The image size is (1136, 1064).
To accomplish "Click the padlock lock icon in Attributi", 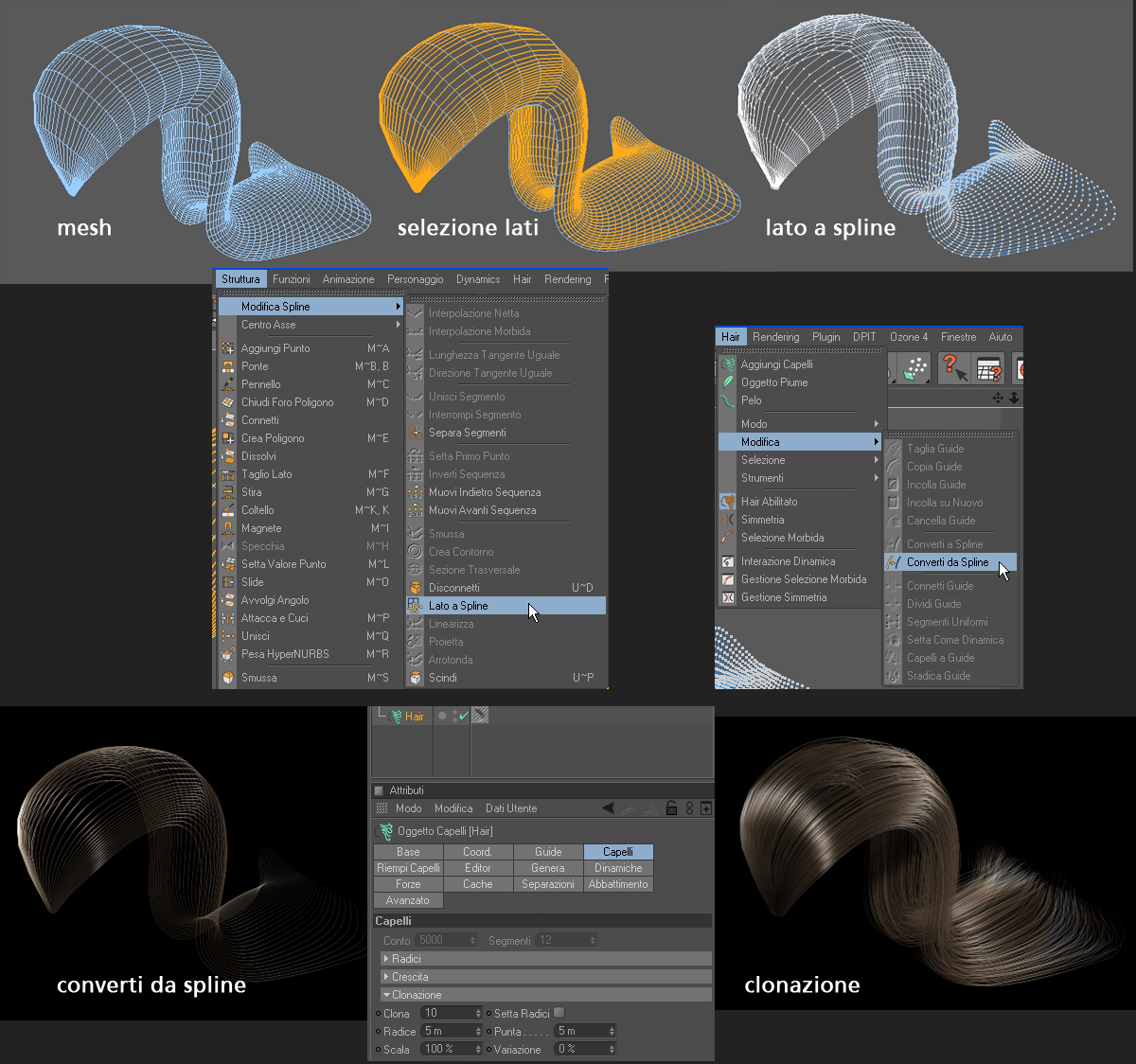I will pyautogui.click(x=671, y=808).
